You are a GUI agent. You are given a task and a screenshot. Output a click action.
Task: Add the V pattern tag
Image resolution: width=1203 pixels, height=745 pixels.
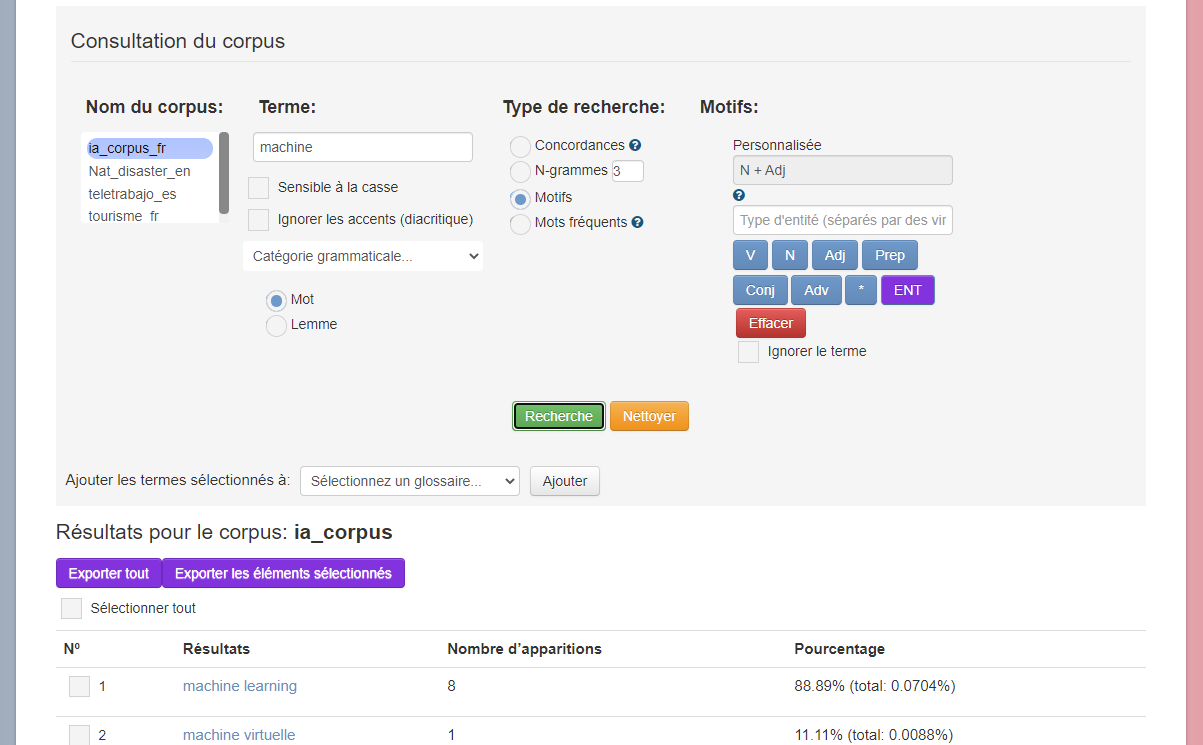pyautogui.click(x=750, y=255)
